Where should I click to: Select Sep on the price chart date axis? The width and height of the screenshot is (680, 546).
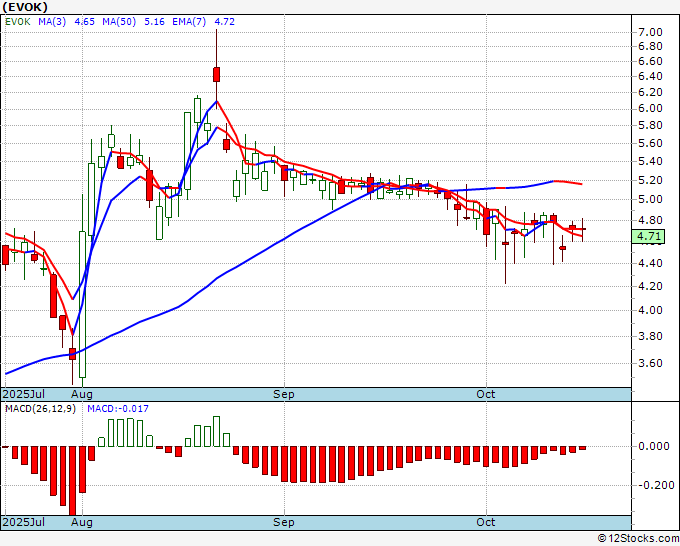(x=283, y=394)
